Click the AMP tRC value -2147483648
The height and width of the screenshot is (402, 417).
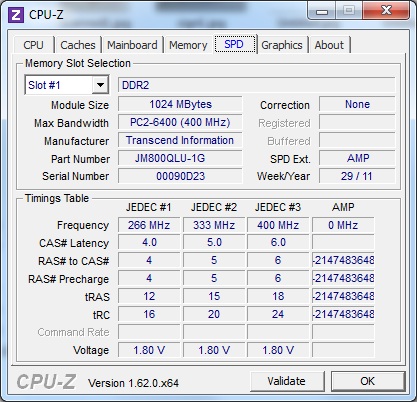pos(343,314)
